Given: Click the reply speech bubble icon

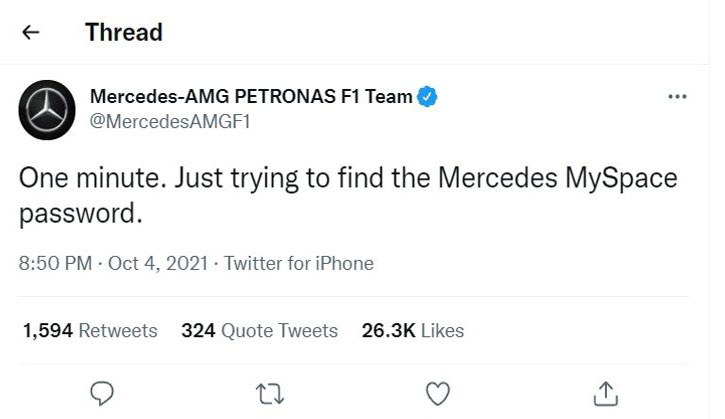Looking at the screenshot, I should [x=103, y=391].
